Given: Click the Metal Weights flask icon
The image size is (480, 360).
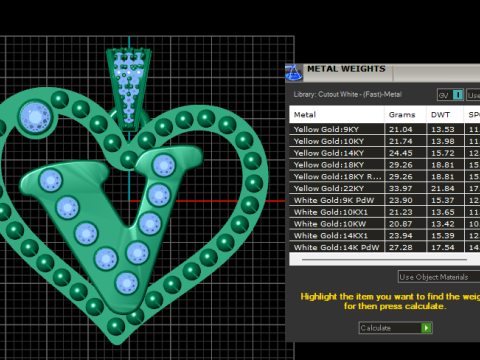Looking at the screenshot, I should pos(294,73).
